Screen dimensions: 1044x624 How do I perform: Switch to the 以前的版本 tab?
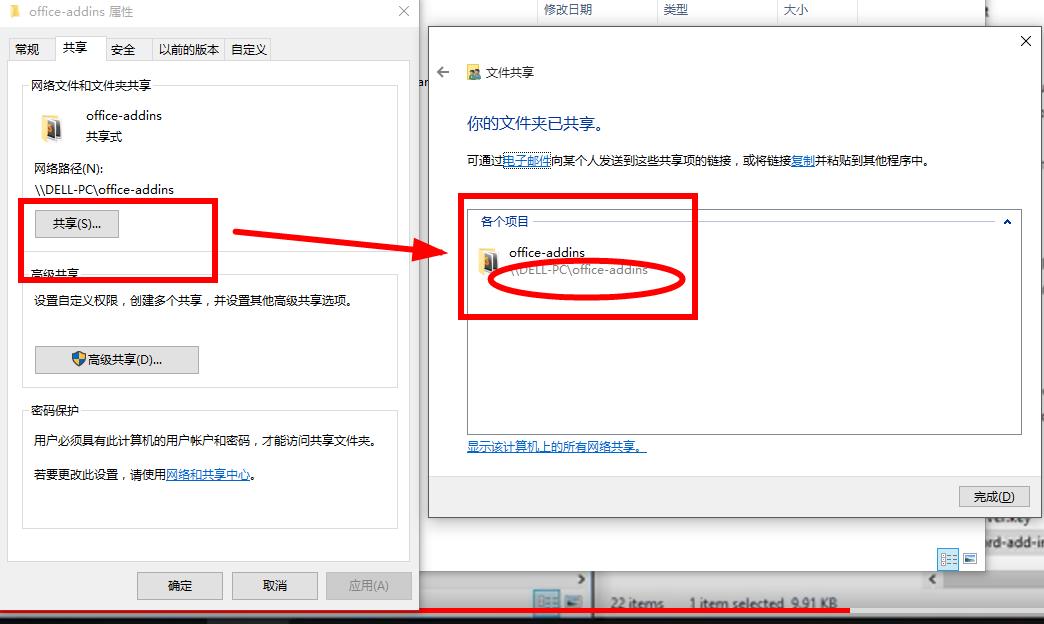(187, 48)
